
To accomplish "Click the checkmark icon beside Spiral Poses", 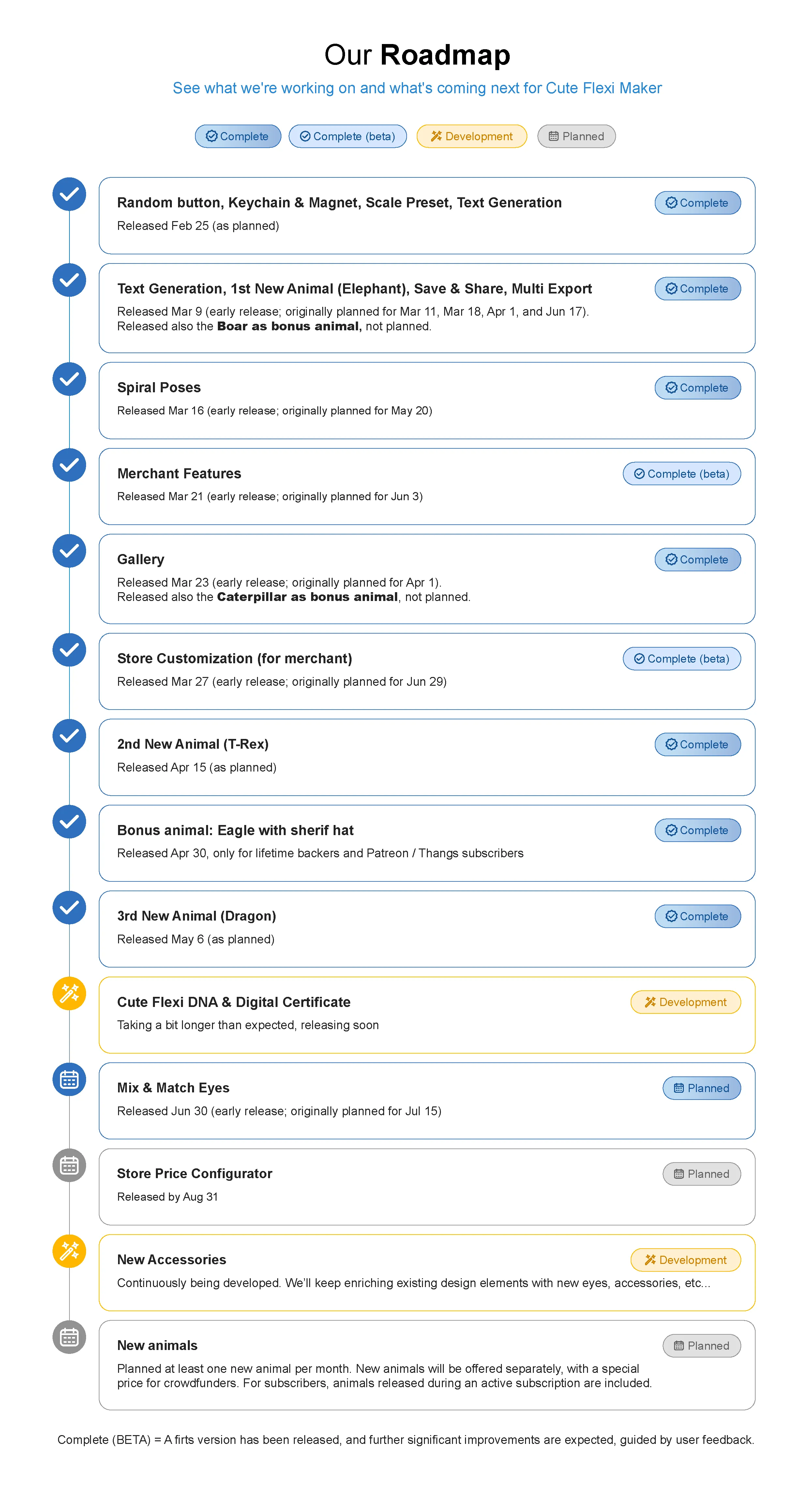I will click(69, 379).
